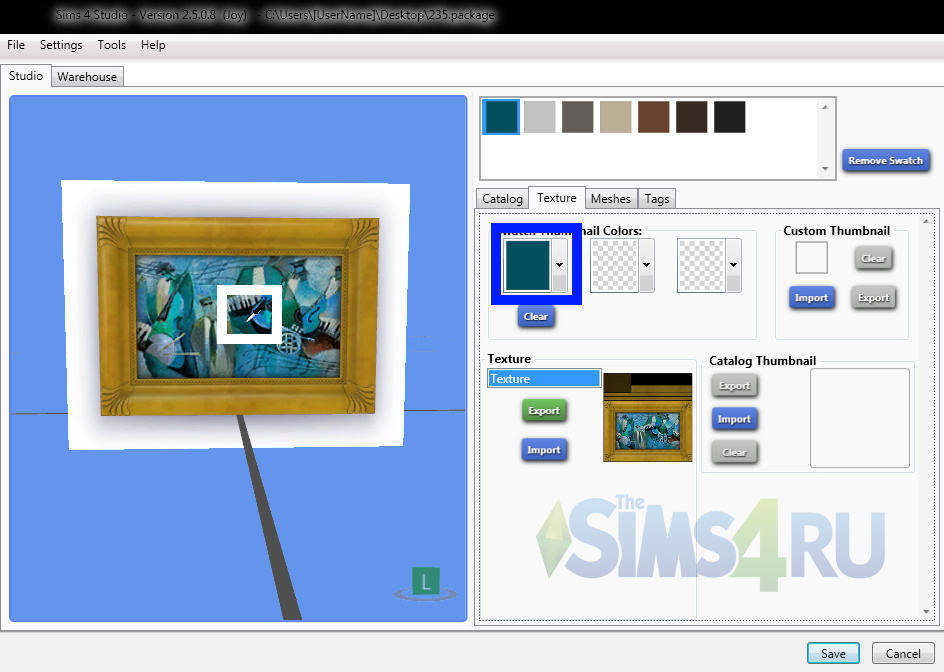Open the Tags tab
This screenshot has height=672, width=944.
click(x=657, y=199)
